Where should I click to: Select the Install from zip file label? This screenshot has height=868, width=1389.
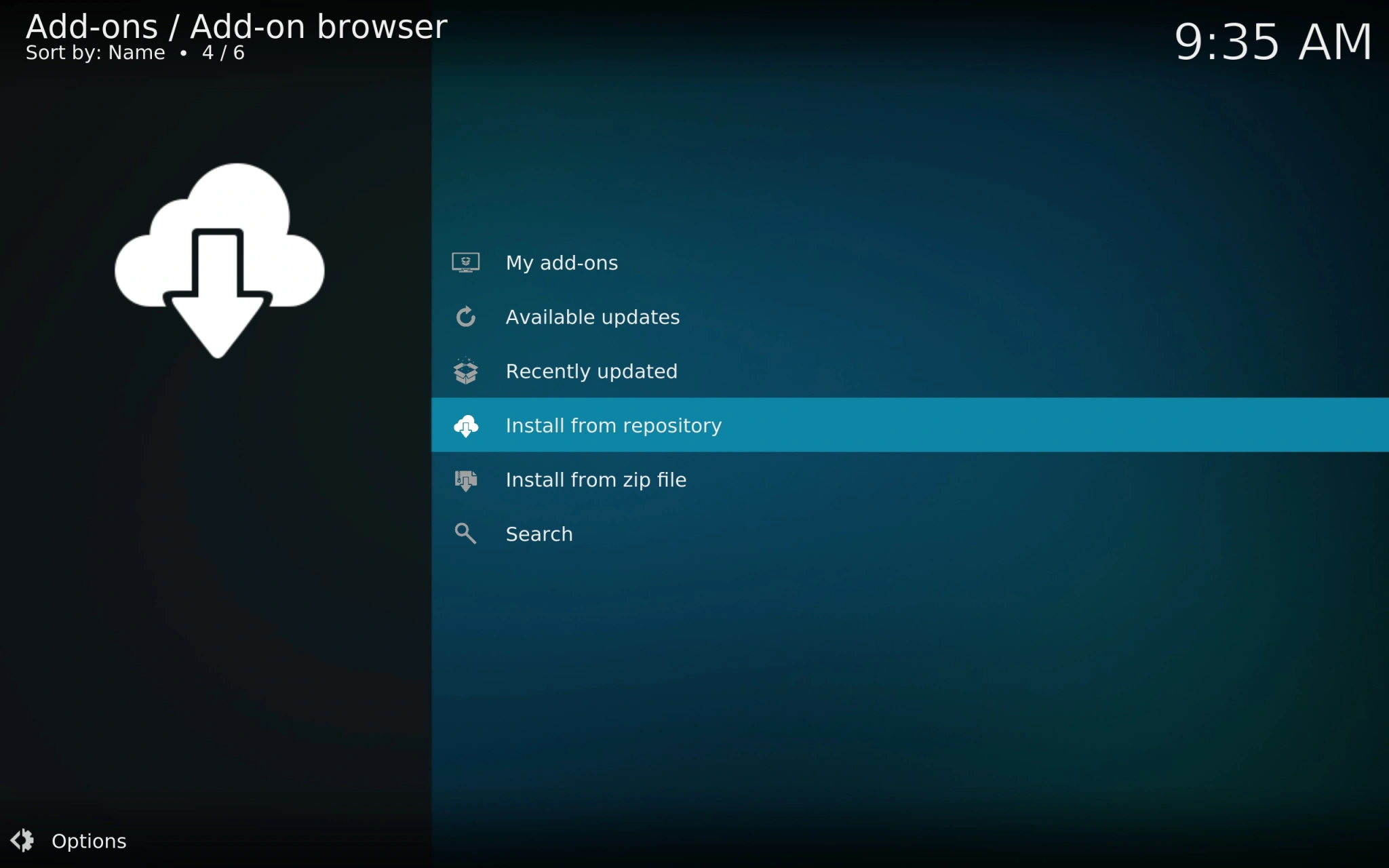point(595,480)
